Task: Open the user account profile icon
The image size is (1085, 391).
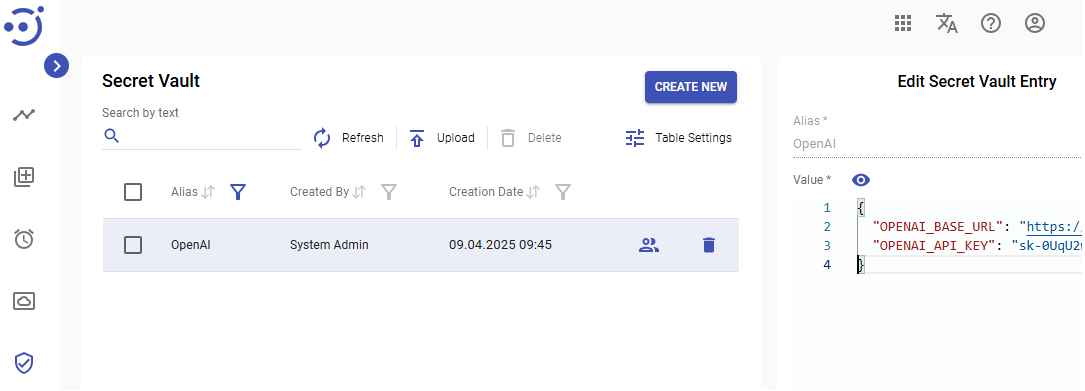Action: pos(1034,24)
